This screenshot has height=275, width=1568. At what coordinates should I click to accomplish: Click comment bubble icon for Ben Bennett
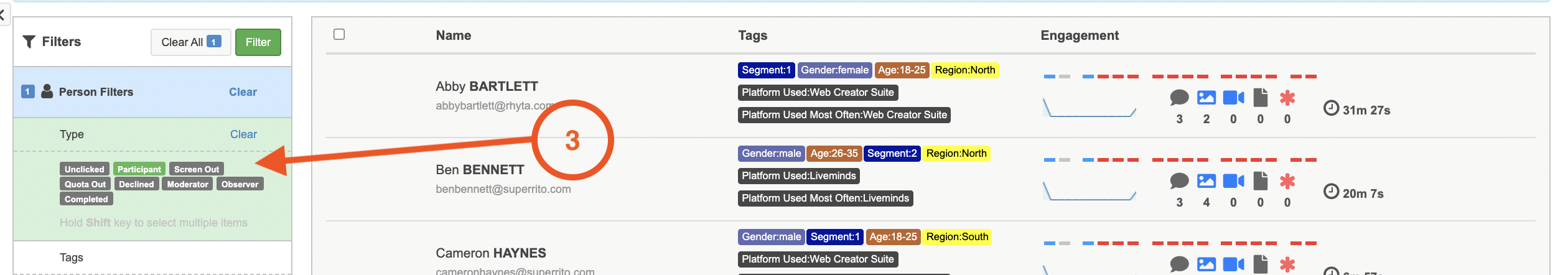tap(1179, 181)
